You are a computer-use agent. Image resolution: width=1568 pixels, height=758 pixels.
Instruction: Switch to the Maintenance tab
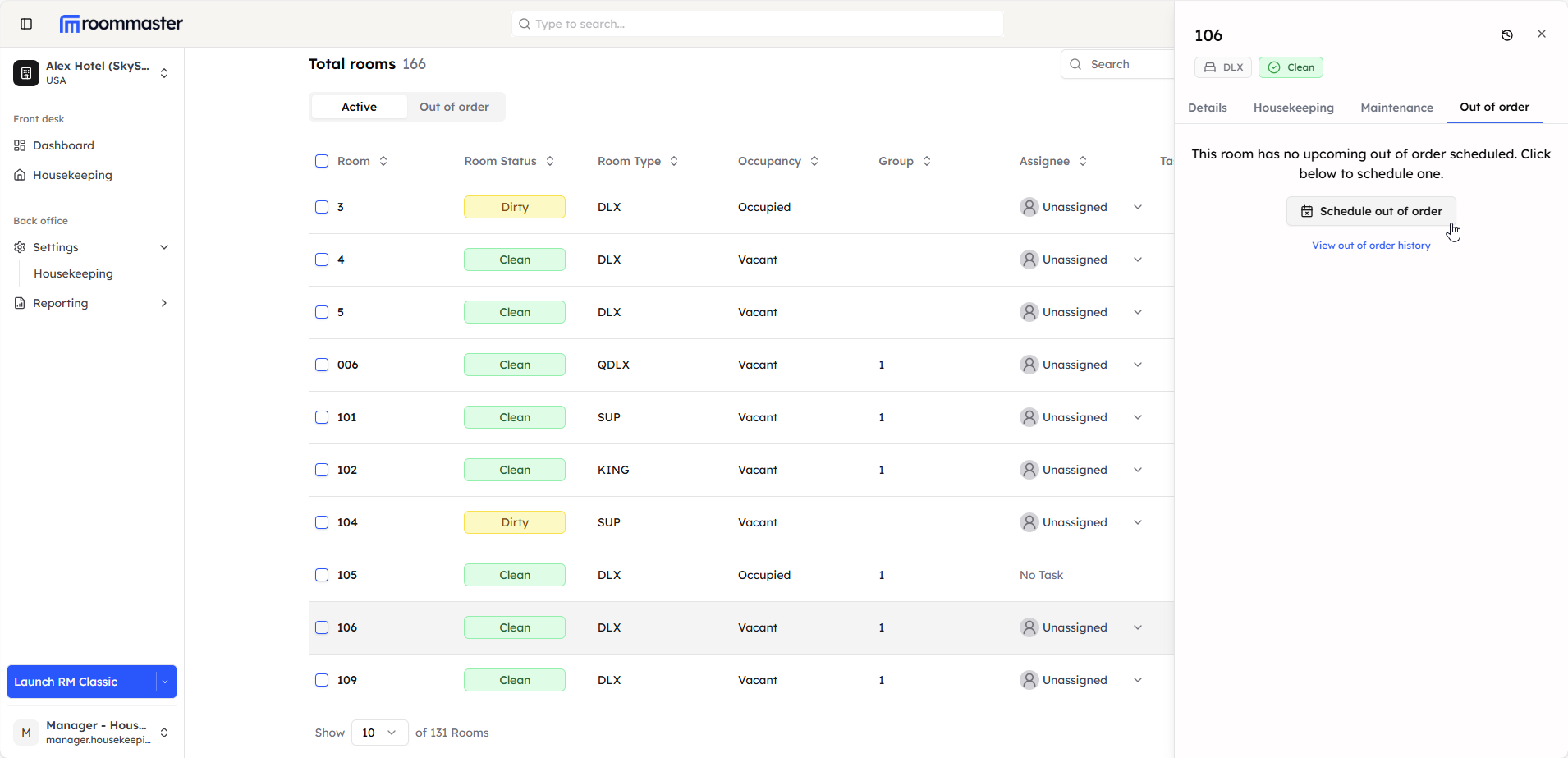pos(1396,108)
